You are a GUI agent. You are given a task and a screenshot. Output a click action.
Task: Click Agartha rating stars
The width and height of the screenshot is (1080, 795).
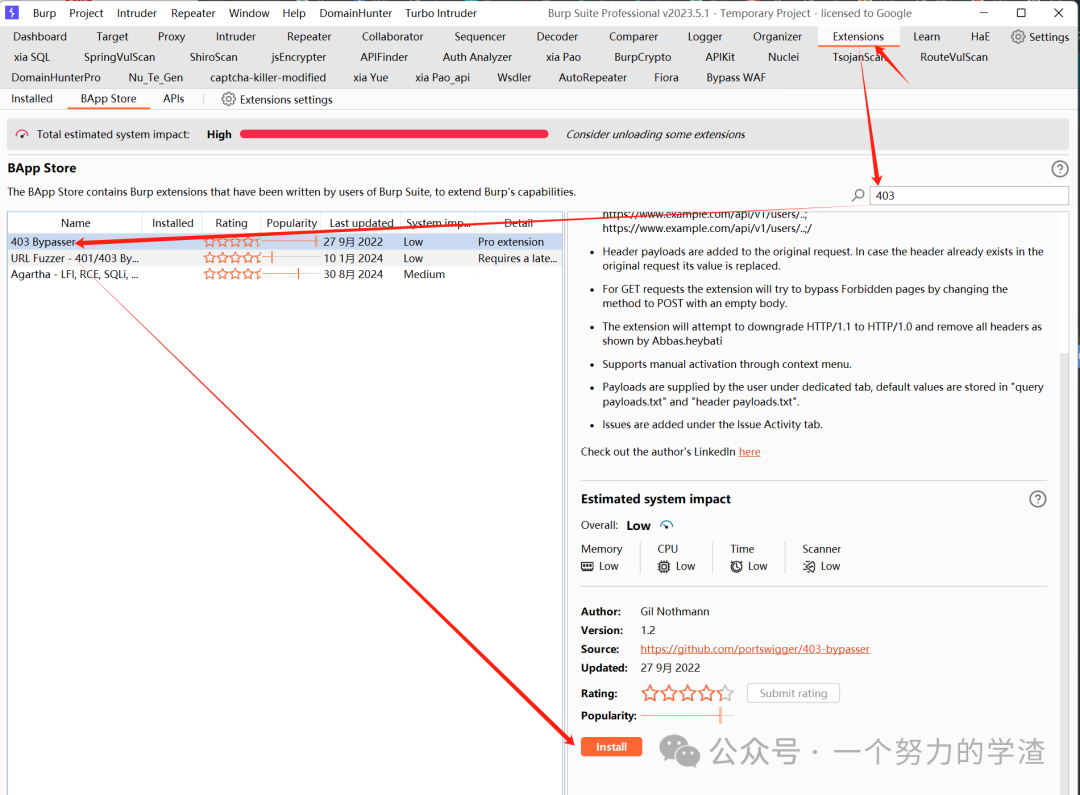[231, 274]
